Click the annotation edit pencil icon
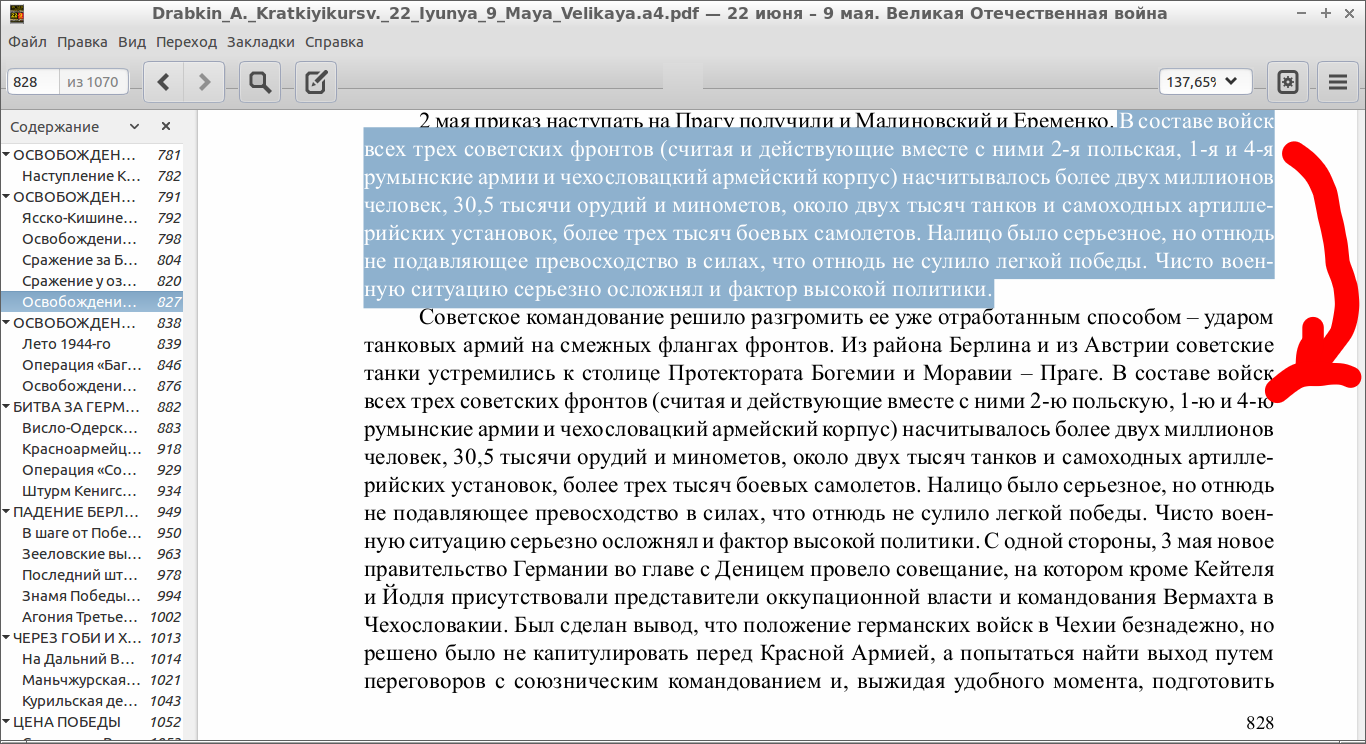1366x744 pixels. (316, 82)
